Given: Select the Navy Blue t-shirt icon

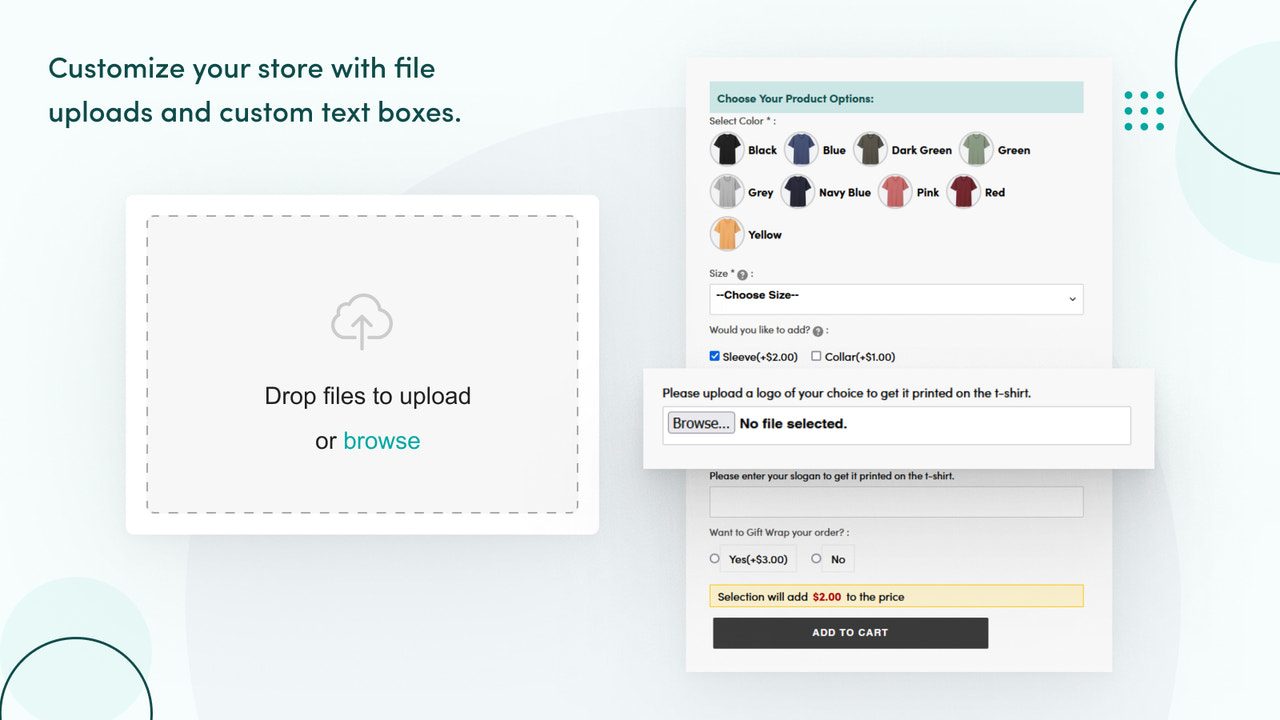Looking at the screenshot, I should coord(797,190).
